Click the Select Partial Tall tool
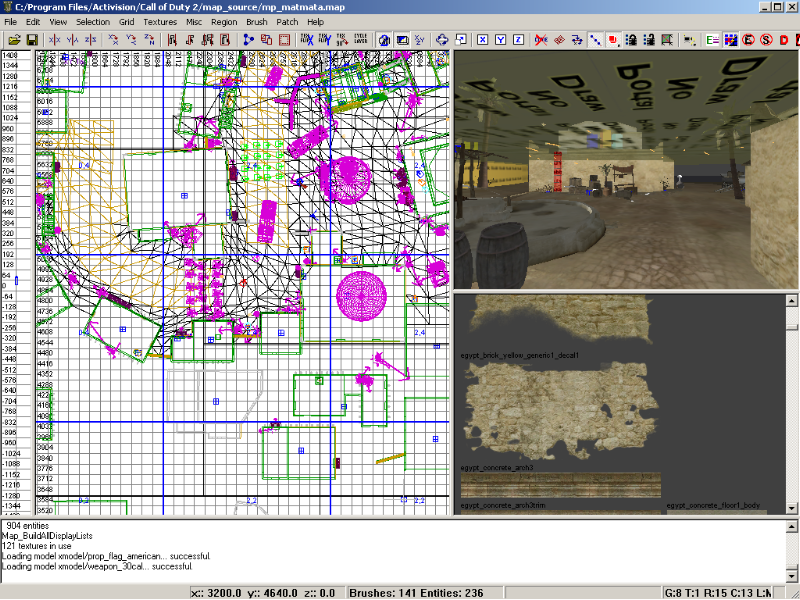800x600 pixels. (208, 40)
